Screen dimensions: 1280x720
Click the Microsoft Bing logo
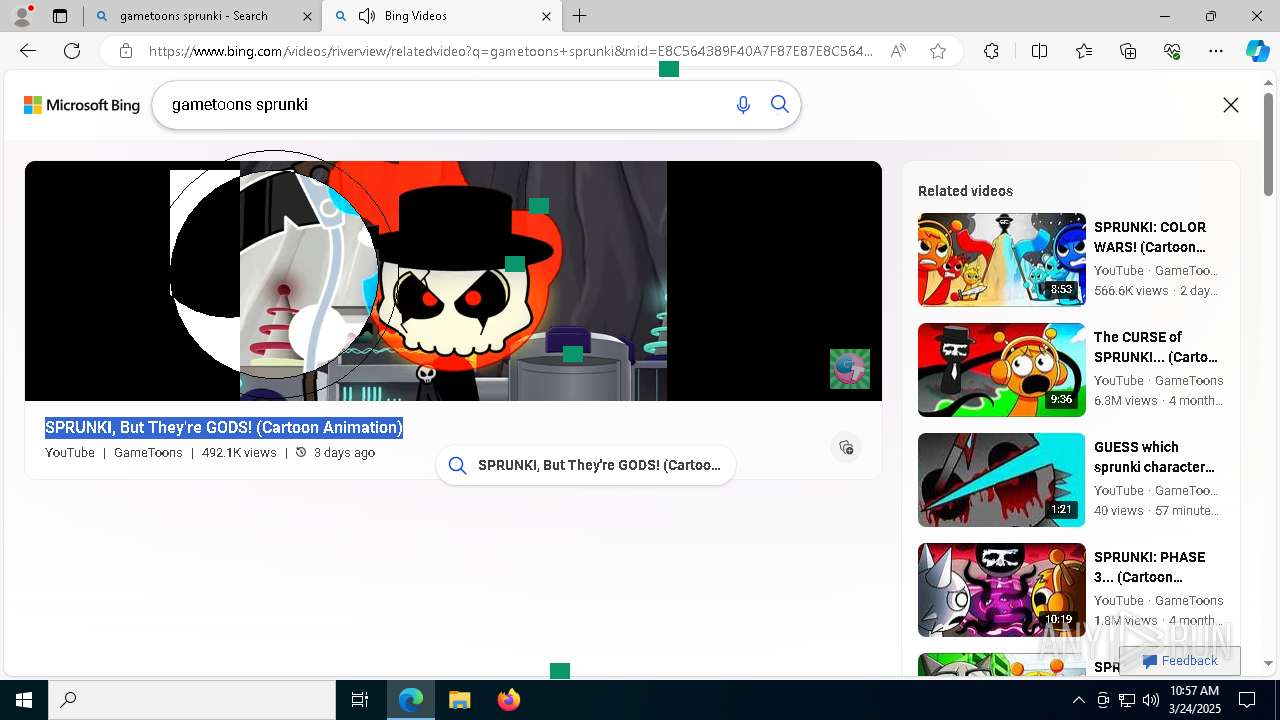point(82,105)
